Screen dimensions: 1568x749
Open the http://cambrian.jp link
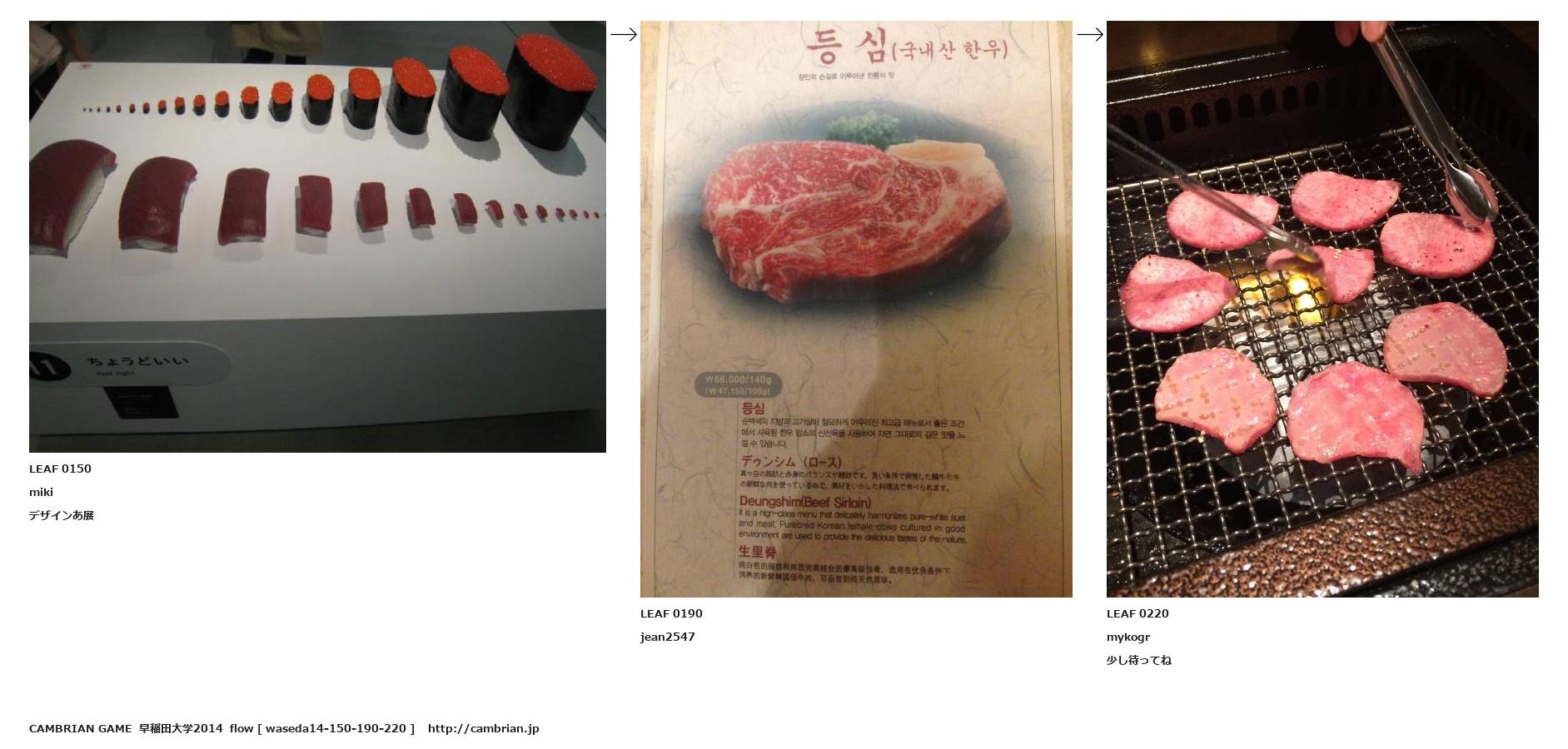tap(484, 728)
